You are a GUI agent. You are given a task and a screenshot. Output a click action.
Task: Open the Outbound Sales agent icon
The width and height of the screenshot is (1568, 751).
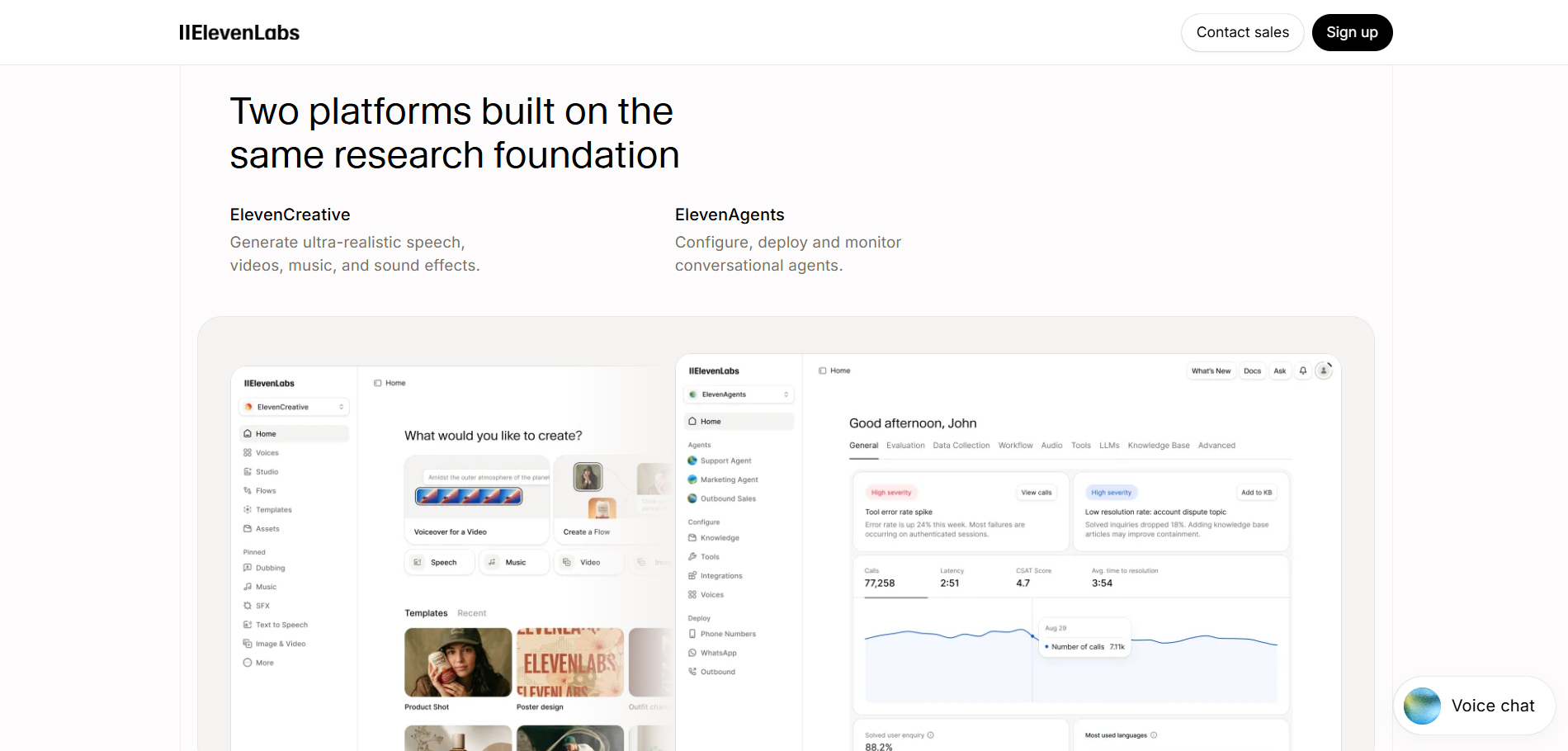tap(692, 498)
